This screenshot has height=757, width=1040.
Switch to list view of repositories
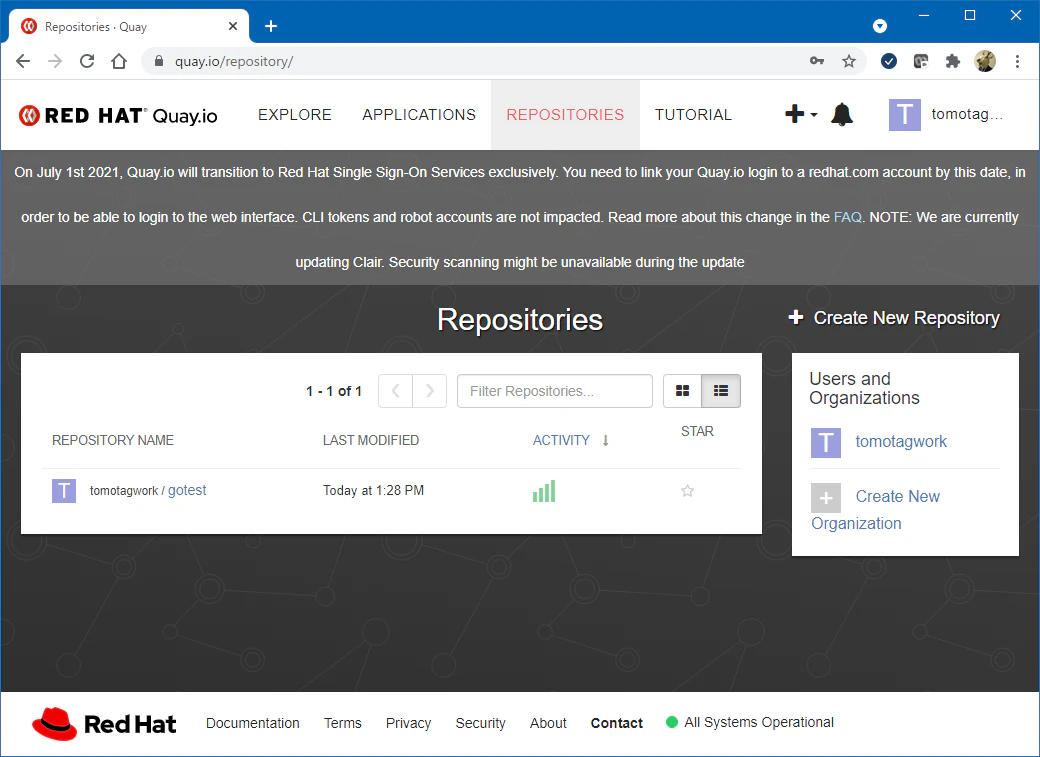(x=721, y=391)
